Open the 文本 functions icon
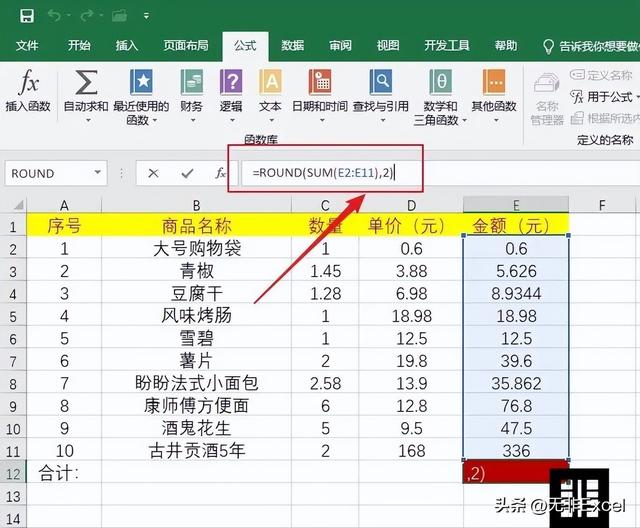The width and height of the screenshot is (640, 528). (x=270, y=82)
